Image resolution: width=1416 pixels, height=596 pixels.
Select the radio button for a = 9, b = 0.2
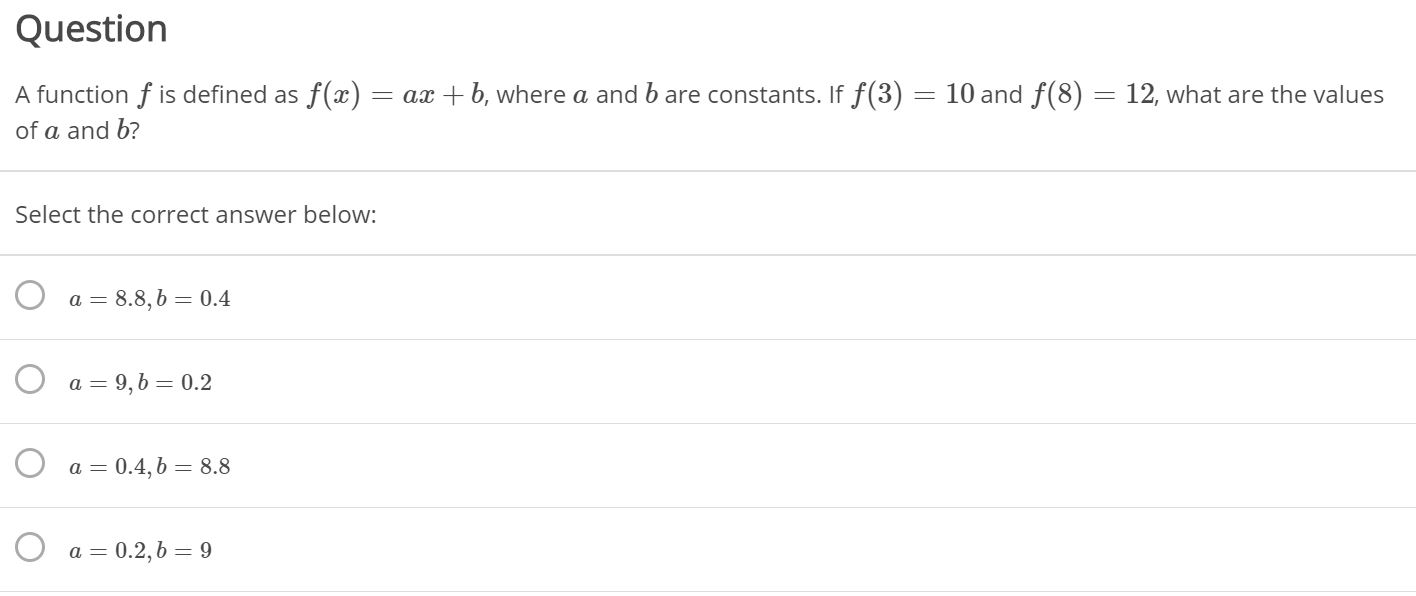pos(29,377)
